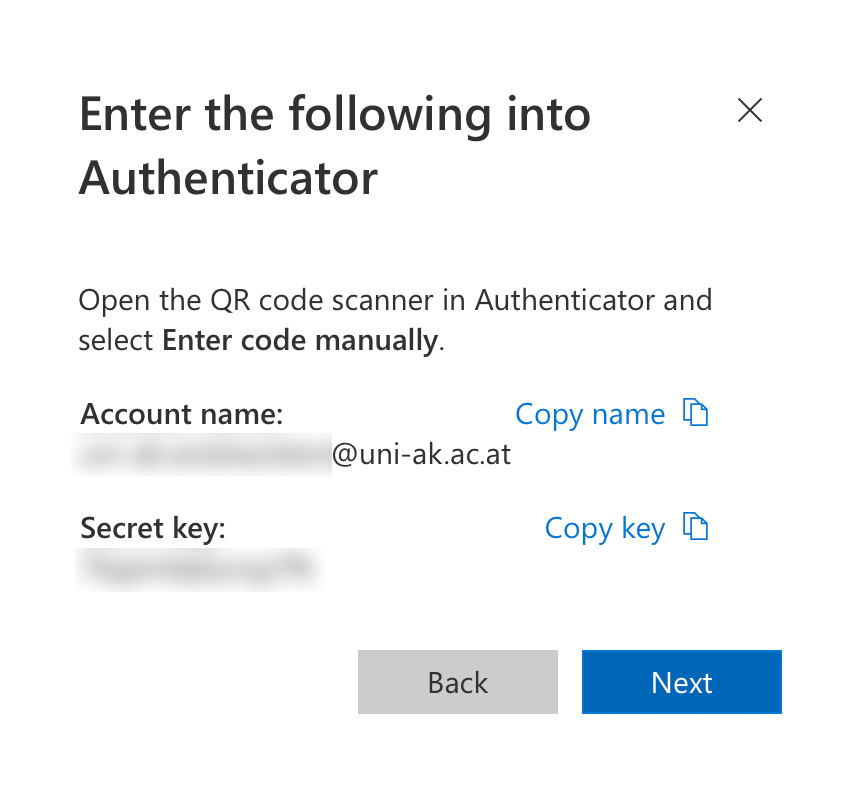The image size is (862, 792).
Task: Click the word select in the instructions
Action: [x=116, y=341]
